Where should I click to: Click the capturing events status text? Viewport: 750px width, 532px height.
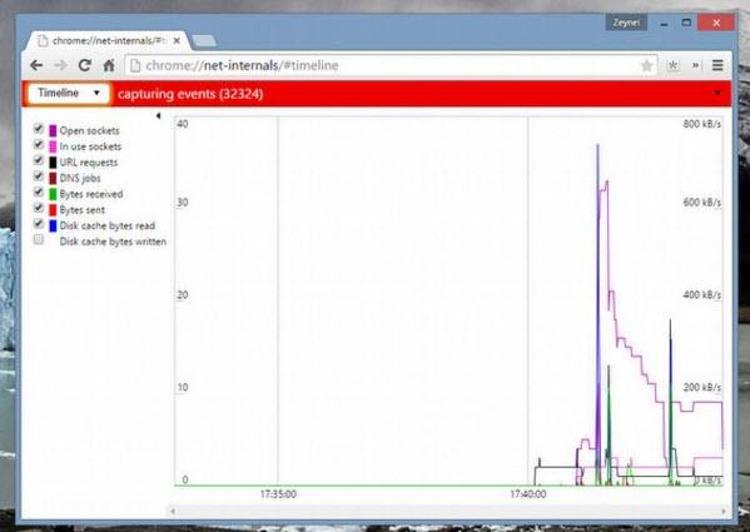pyautogui.click(x=190, y=94)
